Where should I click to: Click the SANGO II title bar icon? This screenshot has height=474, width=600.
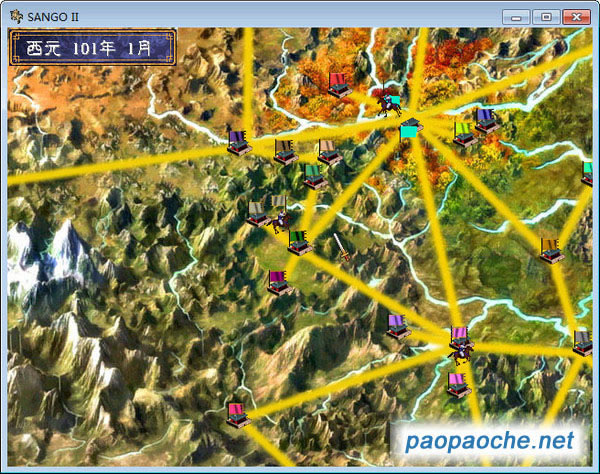click(17, 17)
